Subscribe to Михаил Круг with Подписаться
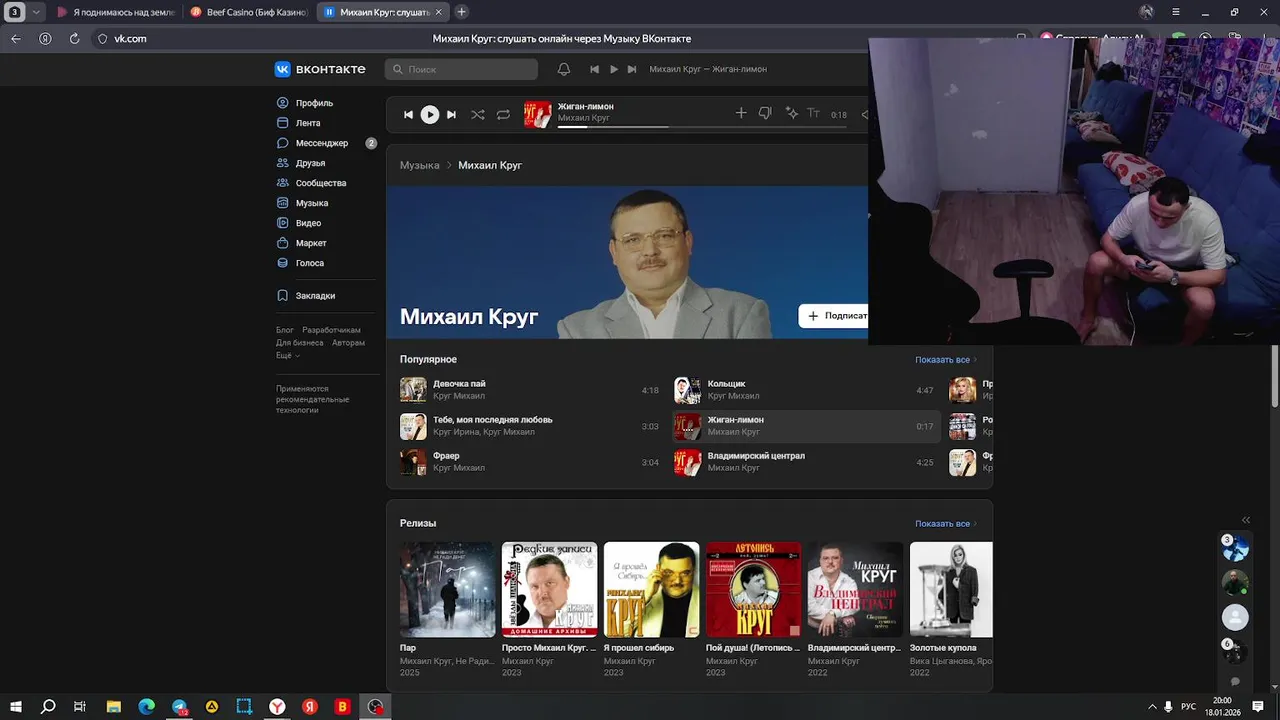Screen dimensions: 1280x720 833,316
